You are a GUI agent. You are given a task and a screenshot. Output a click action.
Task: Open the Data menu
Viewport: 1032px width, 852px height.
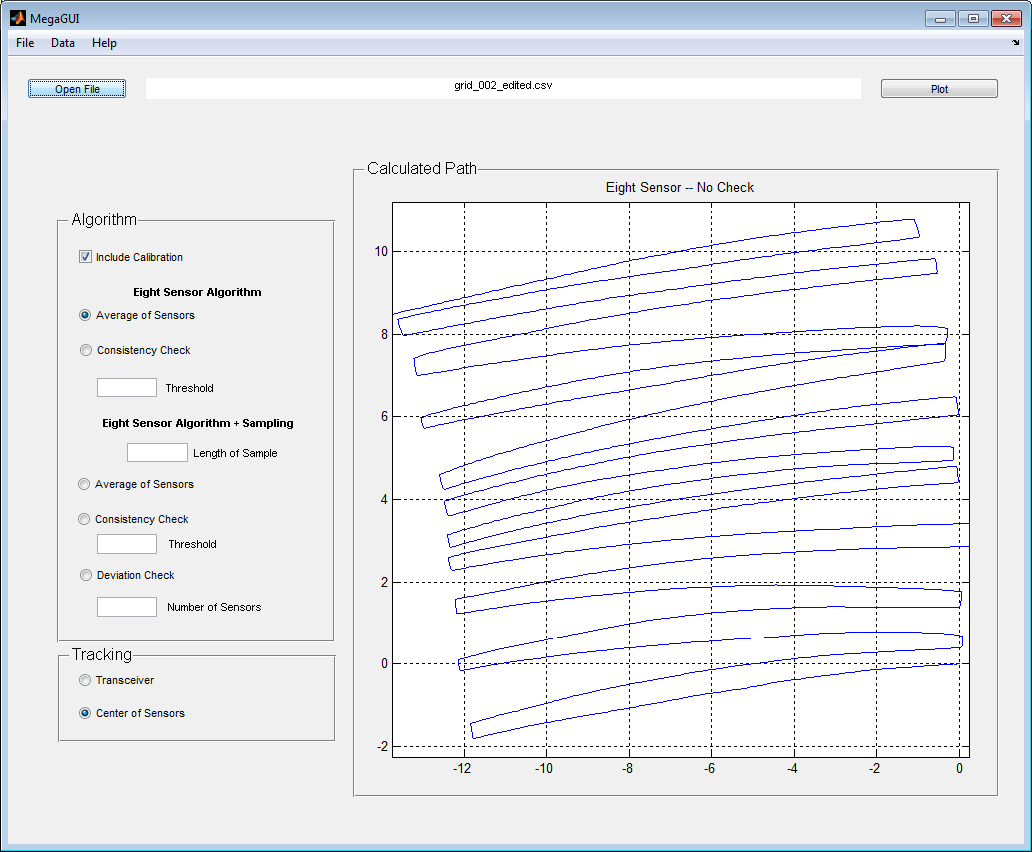coord(62,43)
